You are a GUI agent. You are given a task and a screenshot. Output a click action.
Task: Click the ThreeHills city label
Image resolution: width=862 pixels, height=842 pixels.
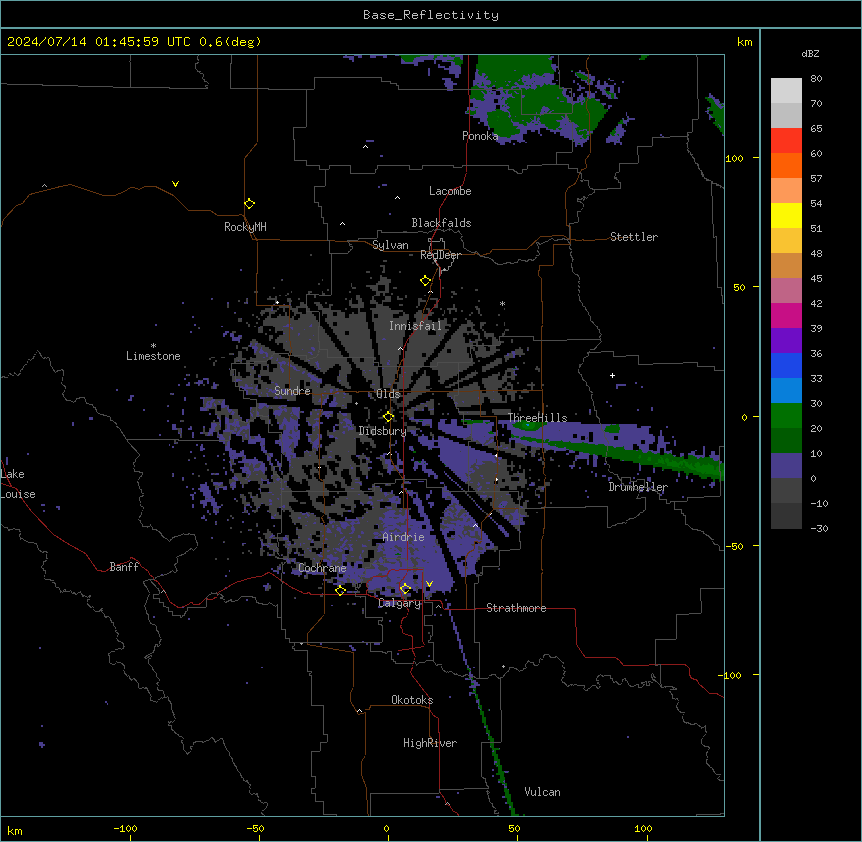(x=537, y=418)
